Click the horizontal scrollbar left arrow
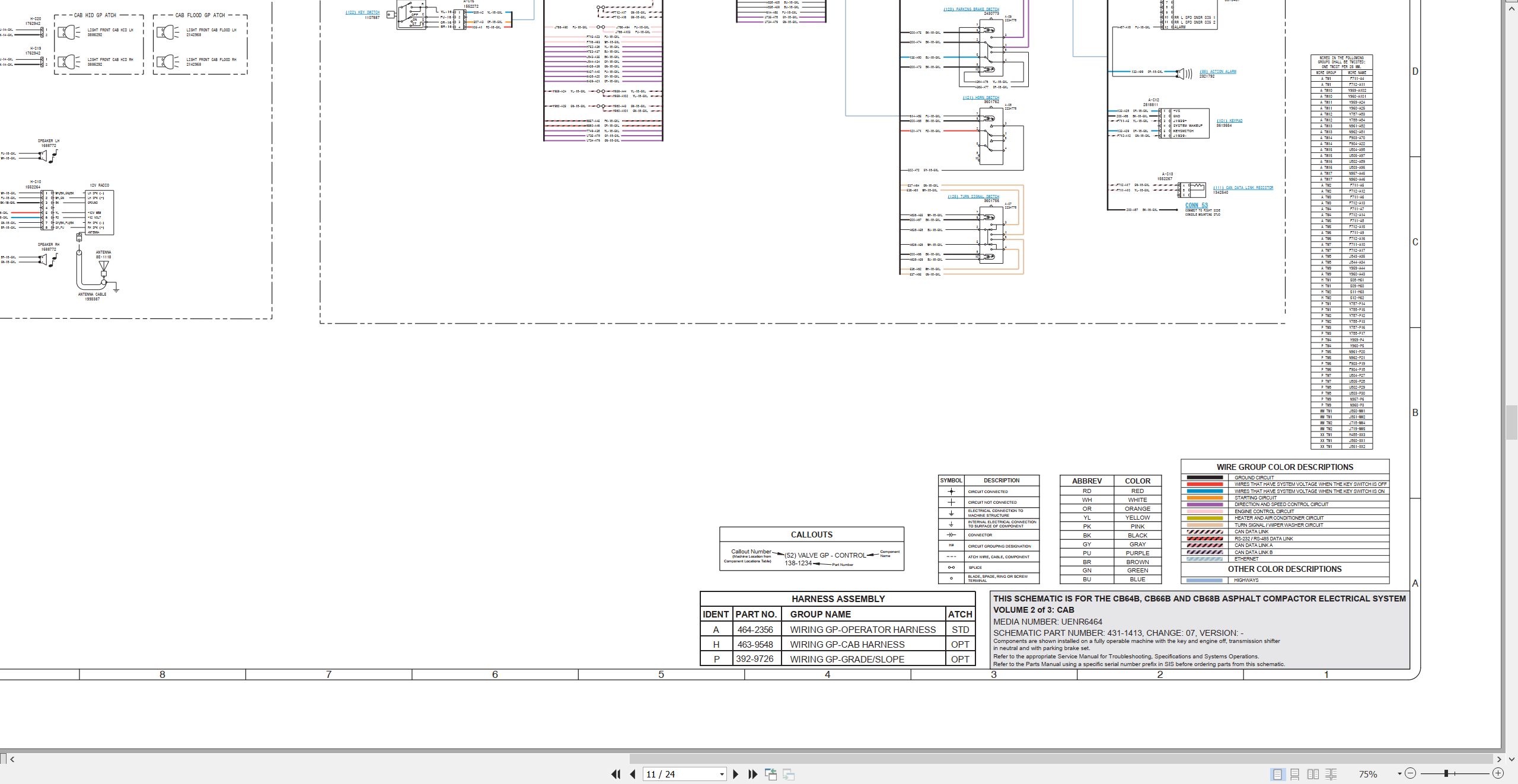This screenshot has width=1518, height=784. (12, 759)
